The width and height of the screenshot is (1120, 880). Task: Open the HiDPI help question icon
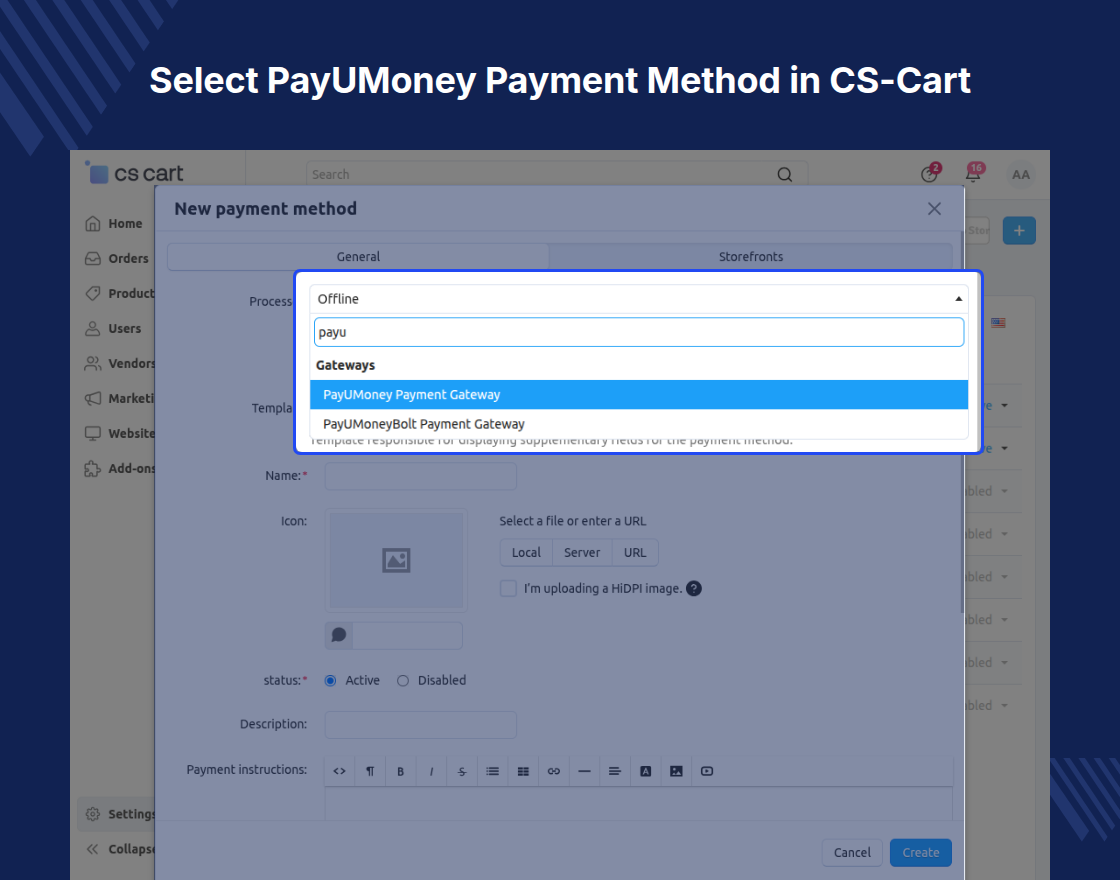(694, 589)
